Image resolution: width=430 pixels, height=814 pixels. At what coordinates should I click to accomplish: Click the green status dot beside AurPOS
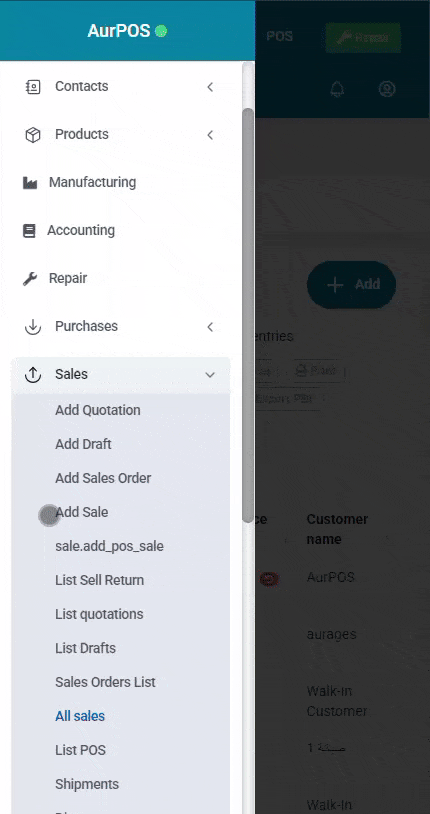tap(161, 31)
